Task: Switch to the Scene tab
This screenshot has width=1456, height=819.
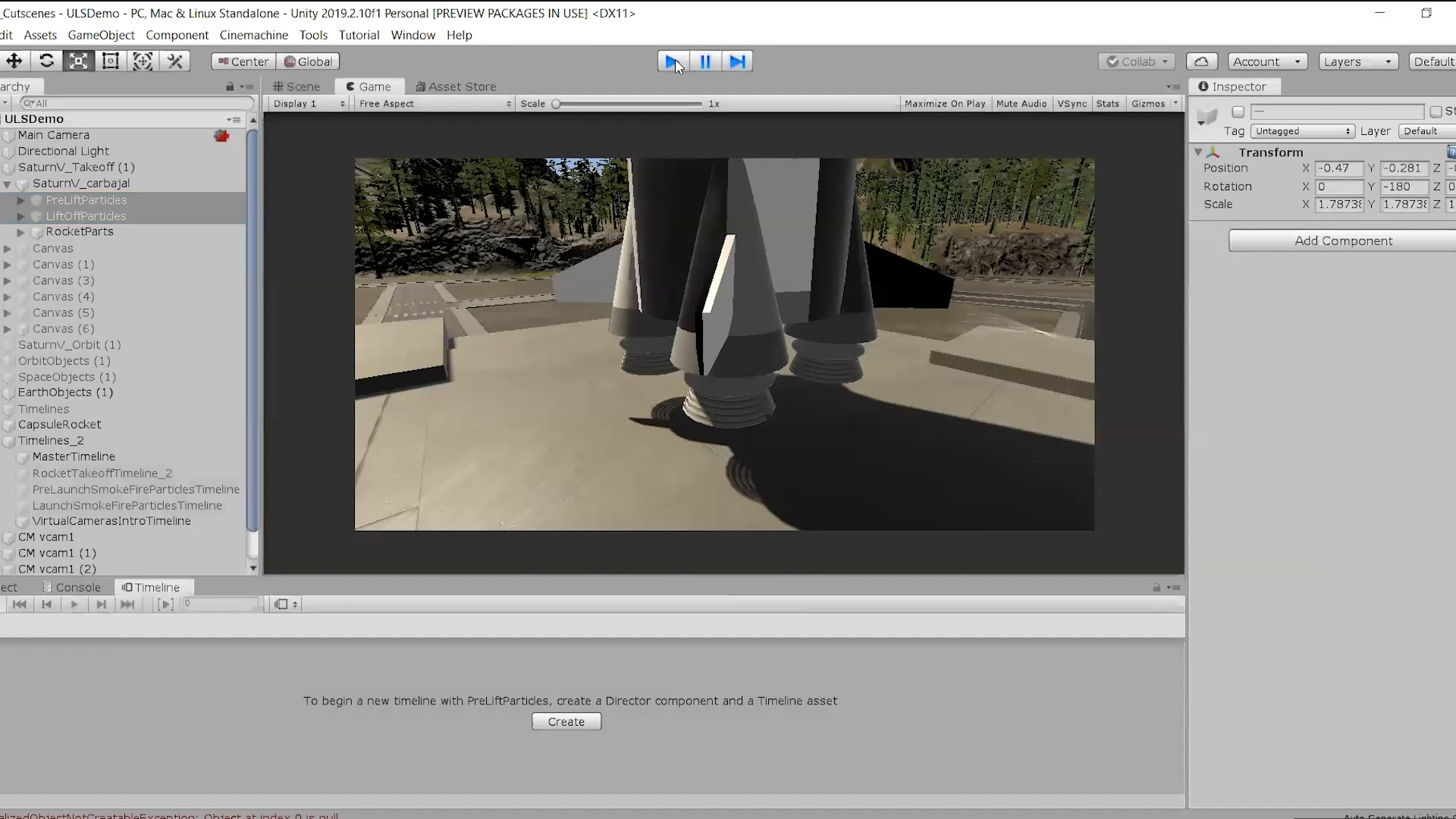Action: click(x=297, y=86)
